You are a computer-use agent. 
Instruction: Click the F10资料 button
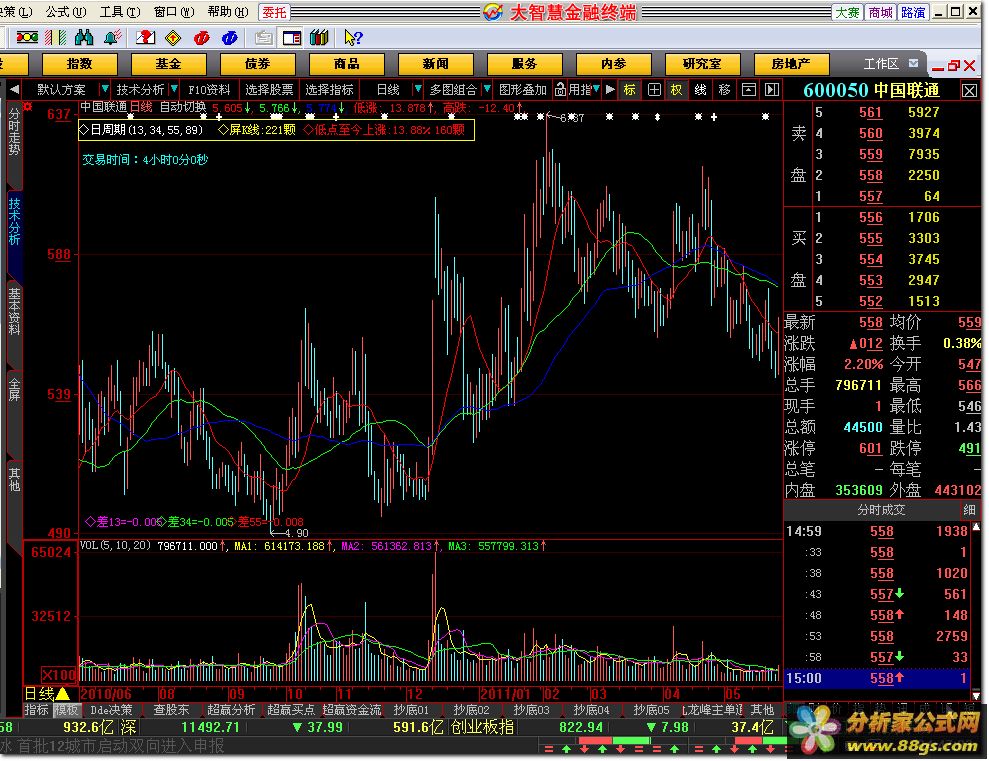coord(209,90)
